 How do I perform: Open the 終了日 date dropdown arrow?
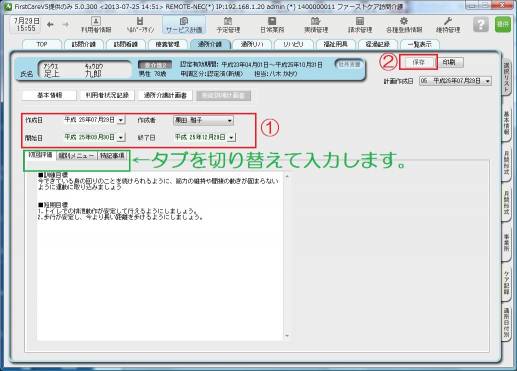pyautogui.click(x=231, y=137)
